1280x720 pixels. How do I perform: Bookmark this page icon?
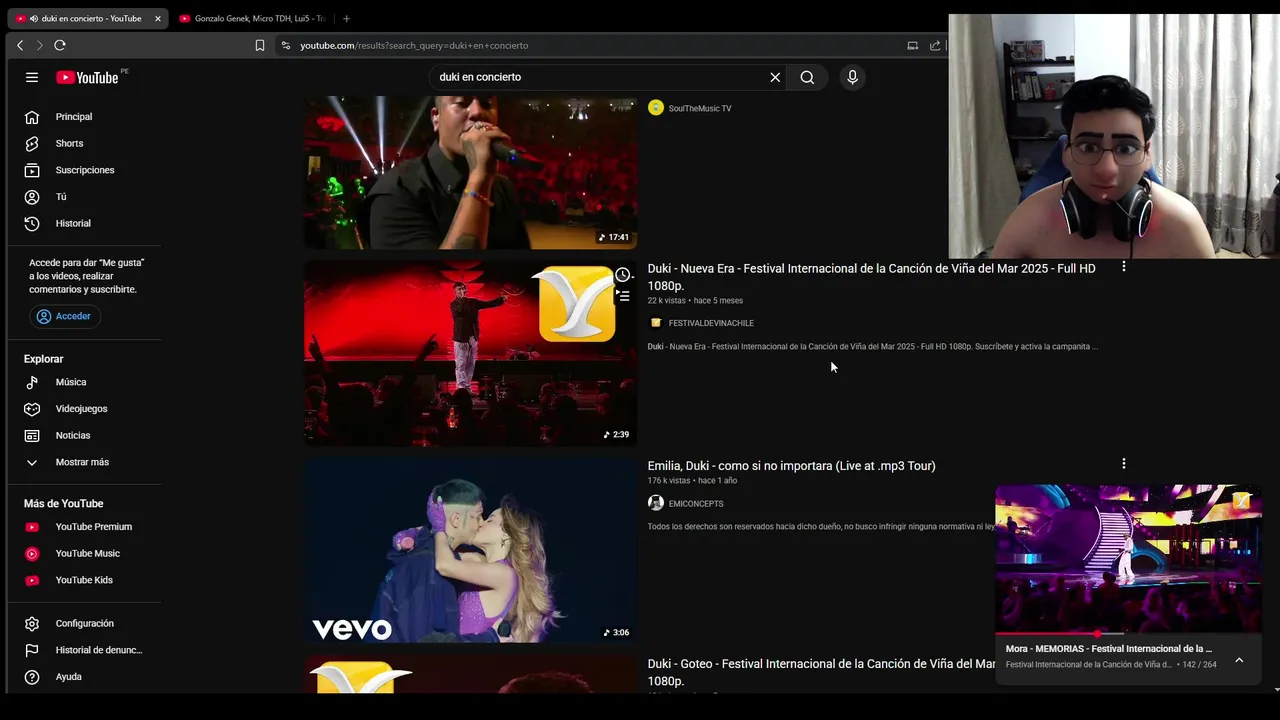(260, 45)
